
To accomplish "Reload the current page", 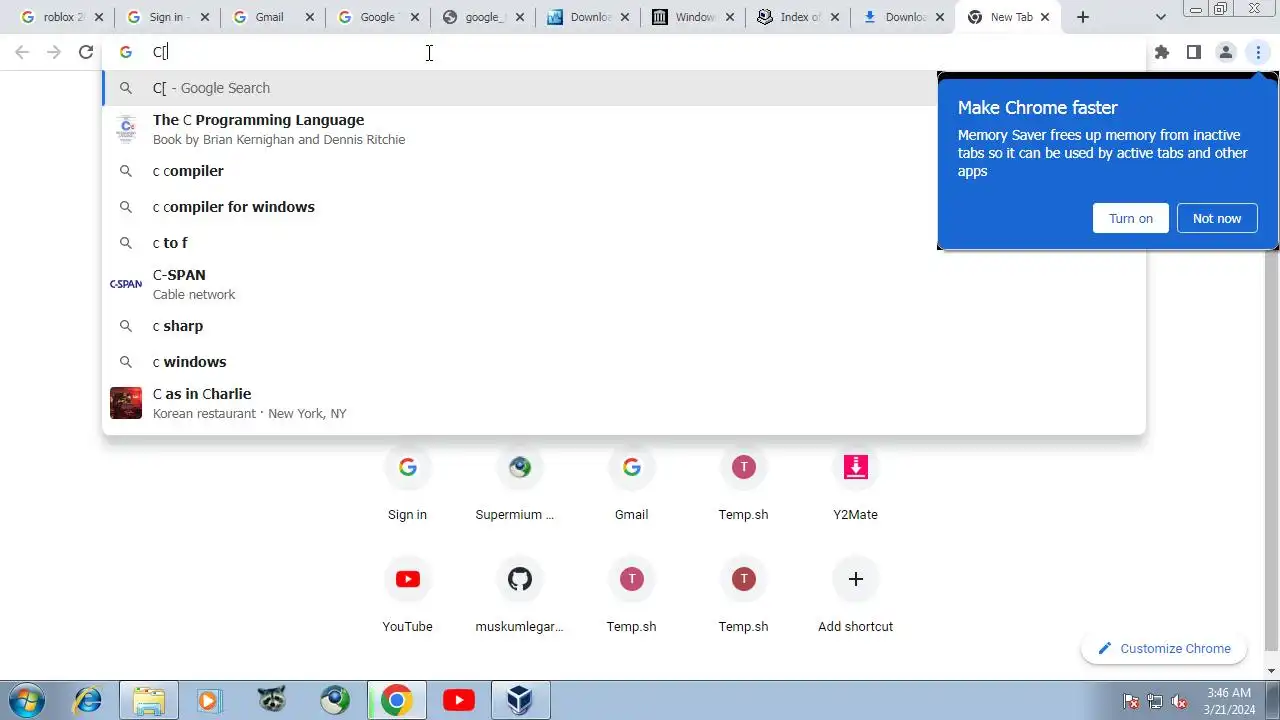I will coord(86,52).
